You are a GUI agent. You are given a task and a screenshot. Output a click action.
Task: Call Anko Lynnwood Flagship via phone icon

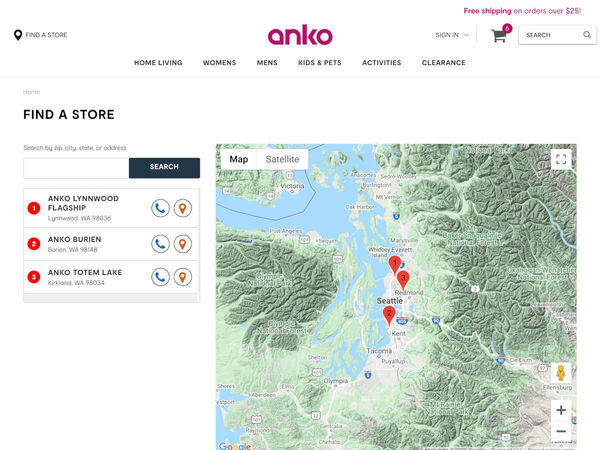click(x=160, y=208)
